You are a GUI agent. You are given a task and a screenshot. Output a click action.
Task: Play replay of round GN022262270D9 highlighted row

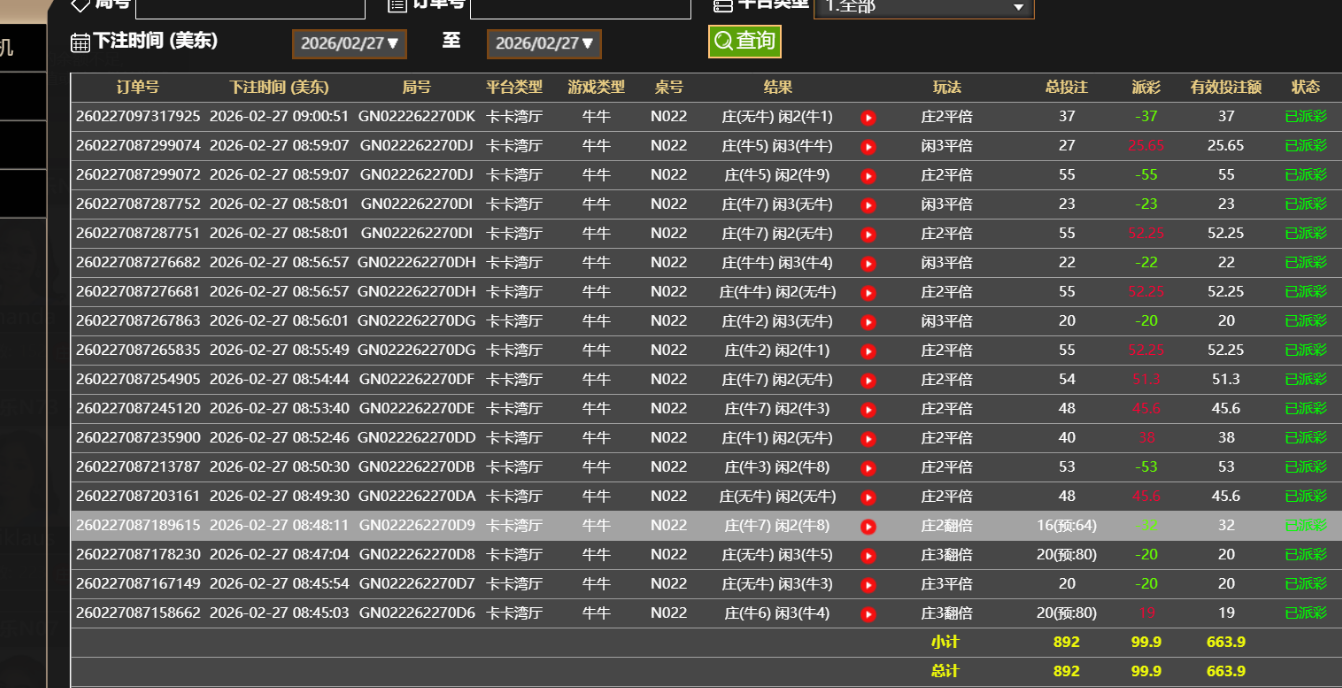coord(868,527)
